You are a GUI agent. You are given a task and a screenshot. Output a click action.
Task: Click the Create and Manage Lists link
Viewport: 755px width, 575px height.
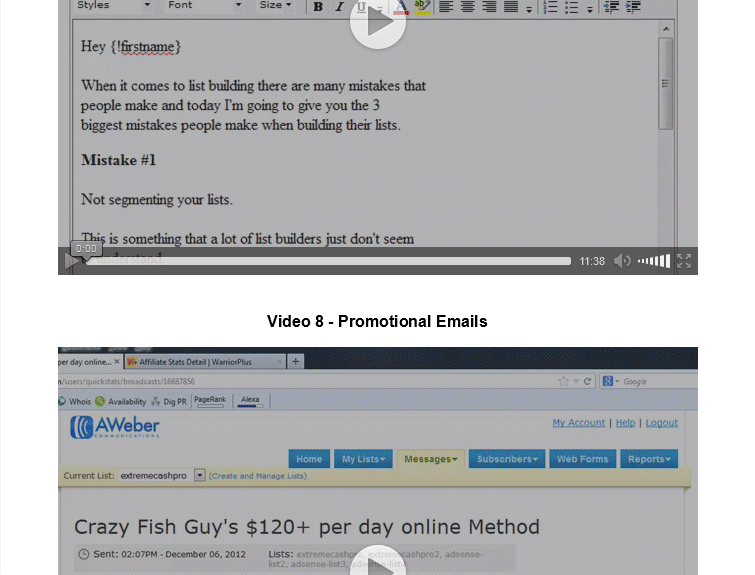pyautogui.click(x=258, y=476)
